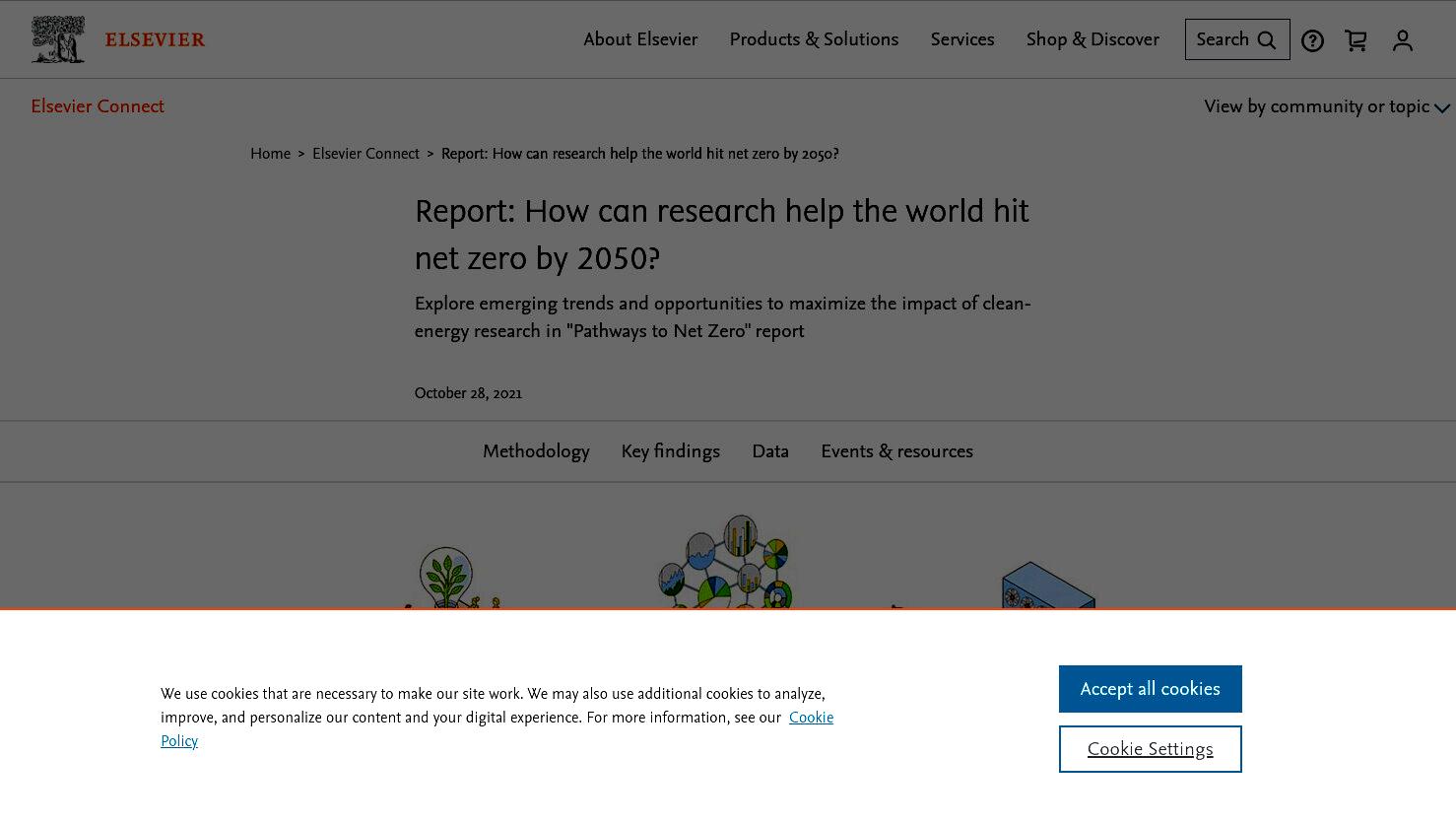The width and height of the screenshot is (1456, 825).
Task: Open the About Elsevier menu
Action: 640,39
